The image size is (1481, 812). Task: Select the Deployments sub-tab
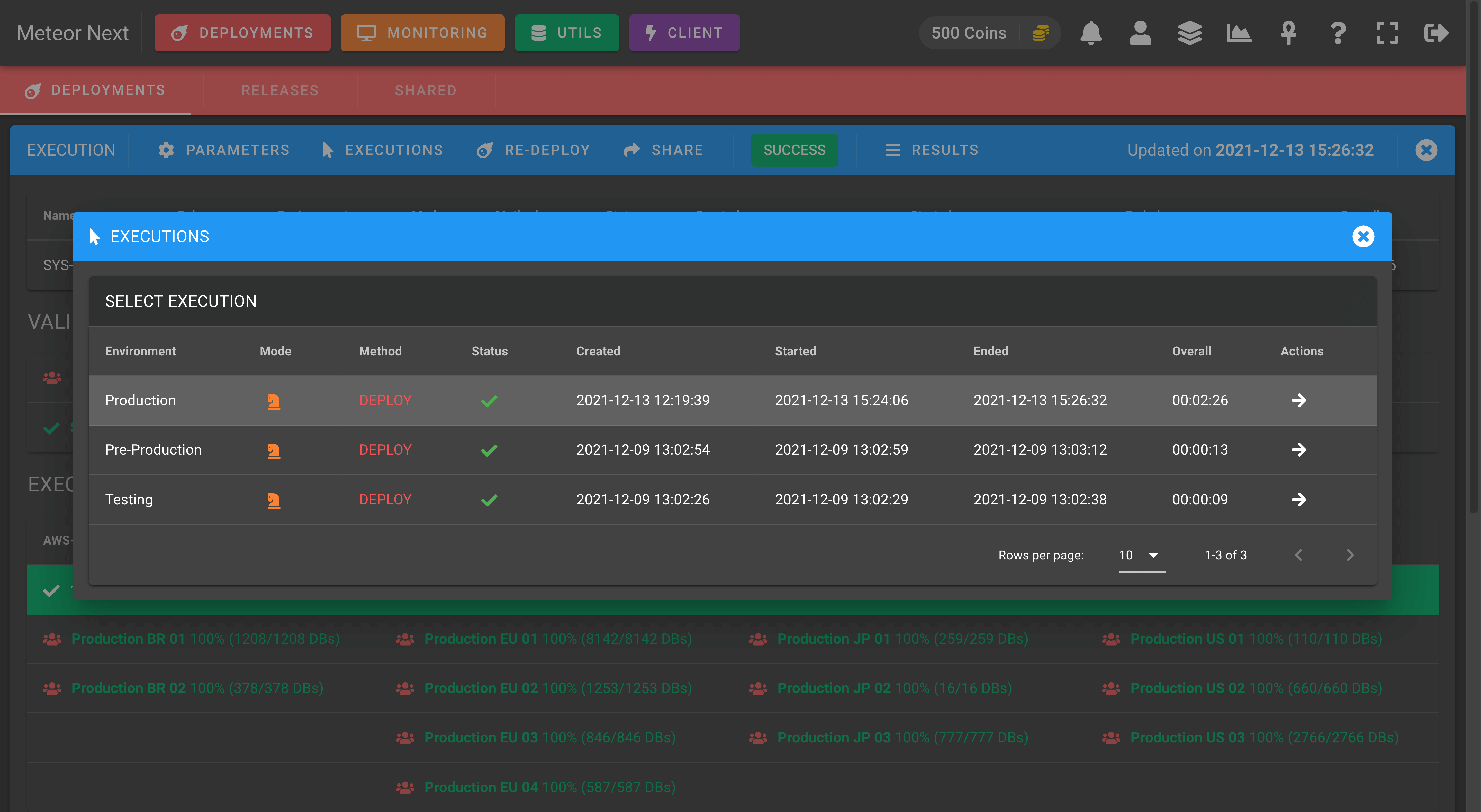[x=95, y=90]
